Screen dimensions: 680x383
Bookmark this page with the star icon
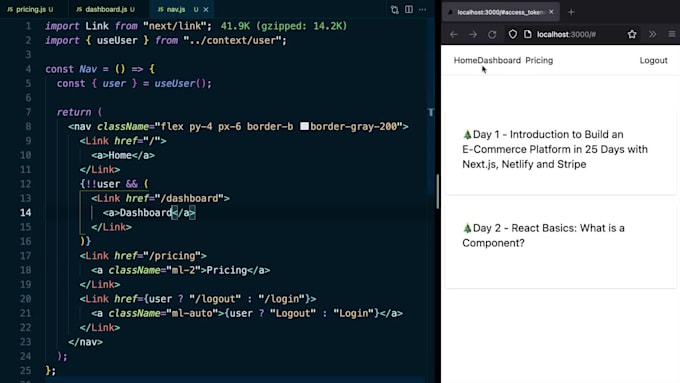point(632,34)
